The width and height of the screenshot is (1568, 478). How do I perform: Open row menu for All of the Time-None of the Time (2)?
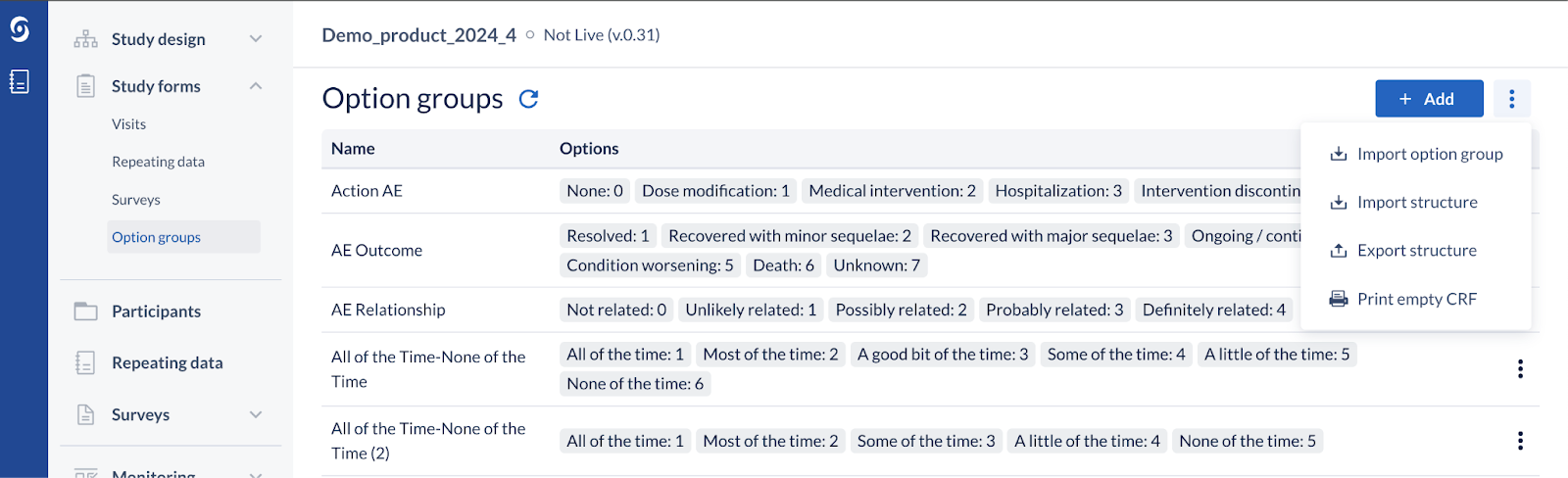point(1520,441)
